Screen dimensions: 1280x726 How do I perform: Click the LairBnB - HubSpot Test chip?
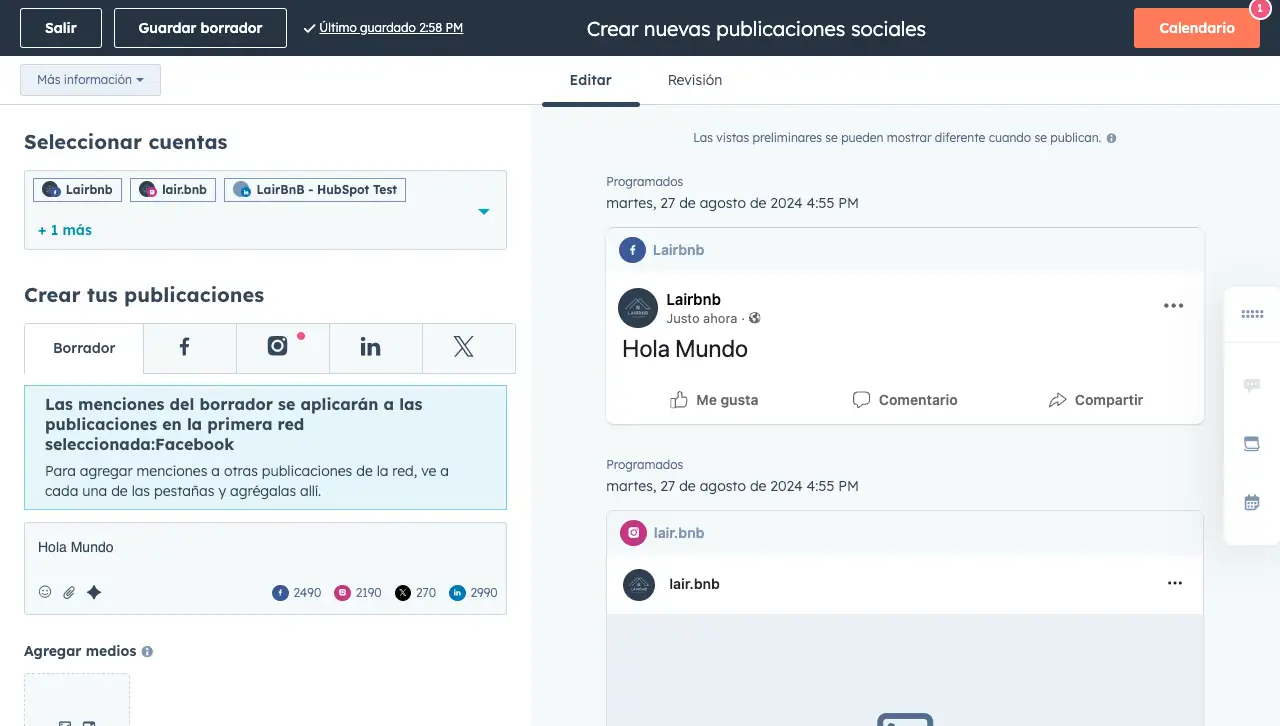point(315,190)
